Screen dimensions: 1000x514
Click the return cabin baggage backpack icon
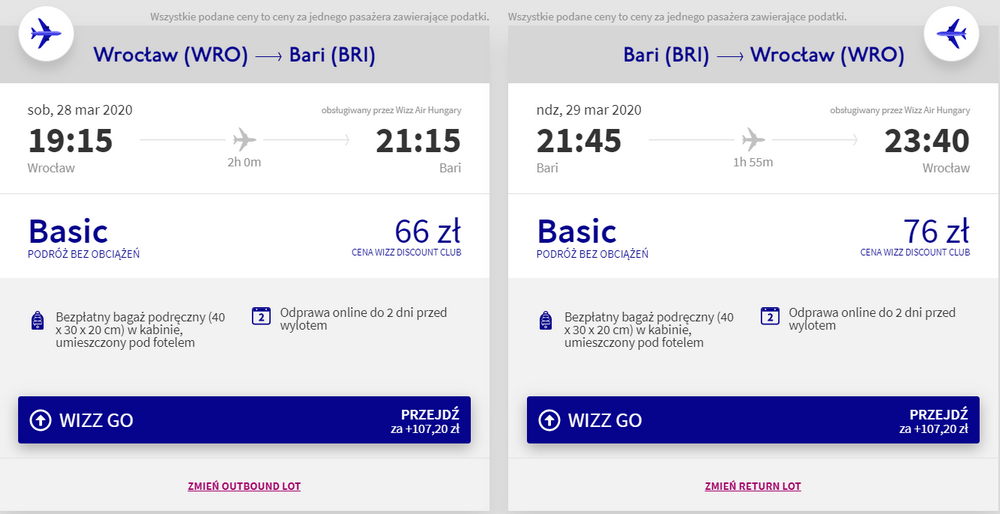click(x=546, y=321)
